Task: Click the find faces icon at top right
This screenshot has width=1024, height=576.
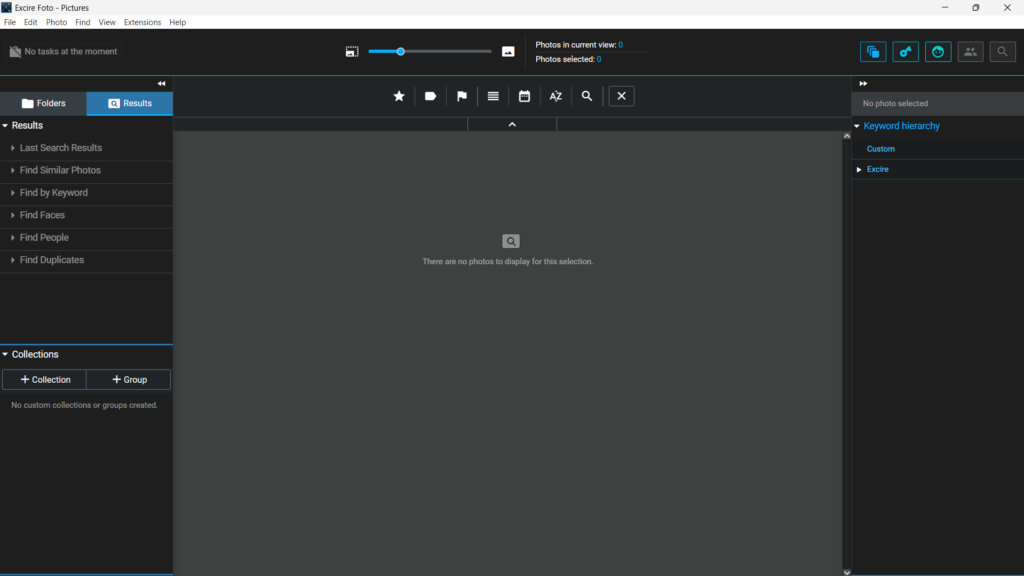Action: 938,52
